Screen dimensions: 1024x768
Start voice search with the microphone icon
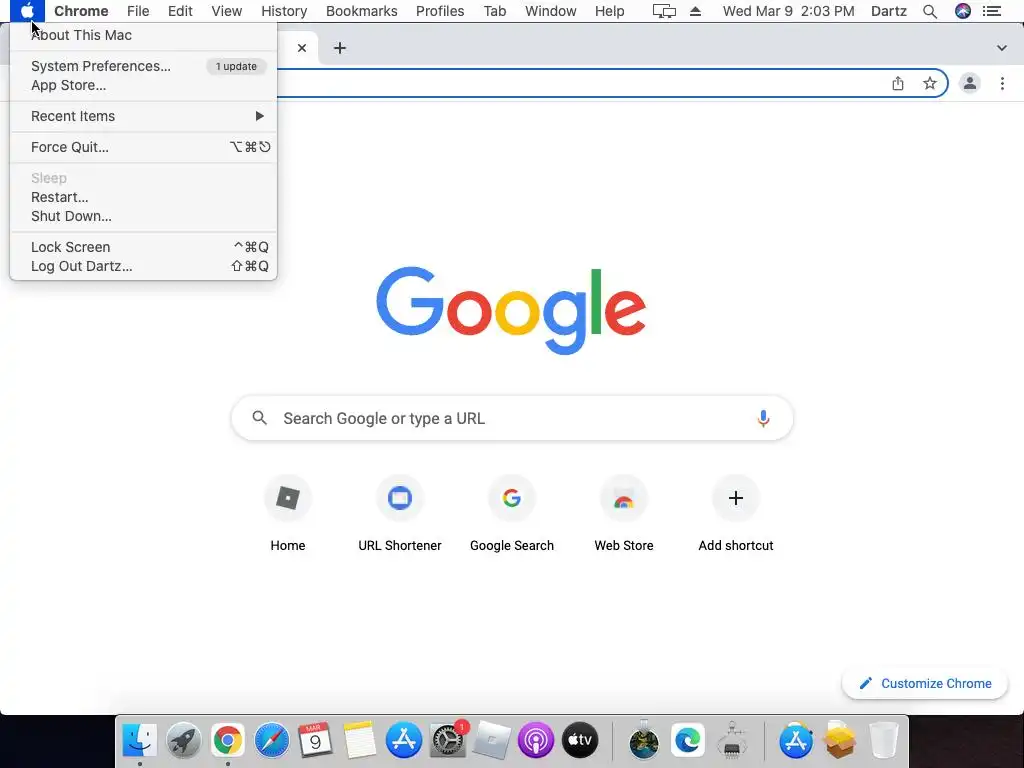tap(763, 419)
